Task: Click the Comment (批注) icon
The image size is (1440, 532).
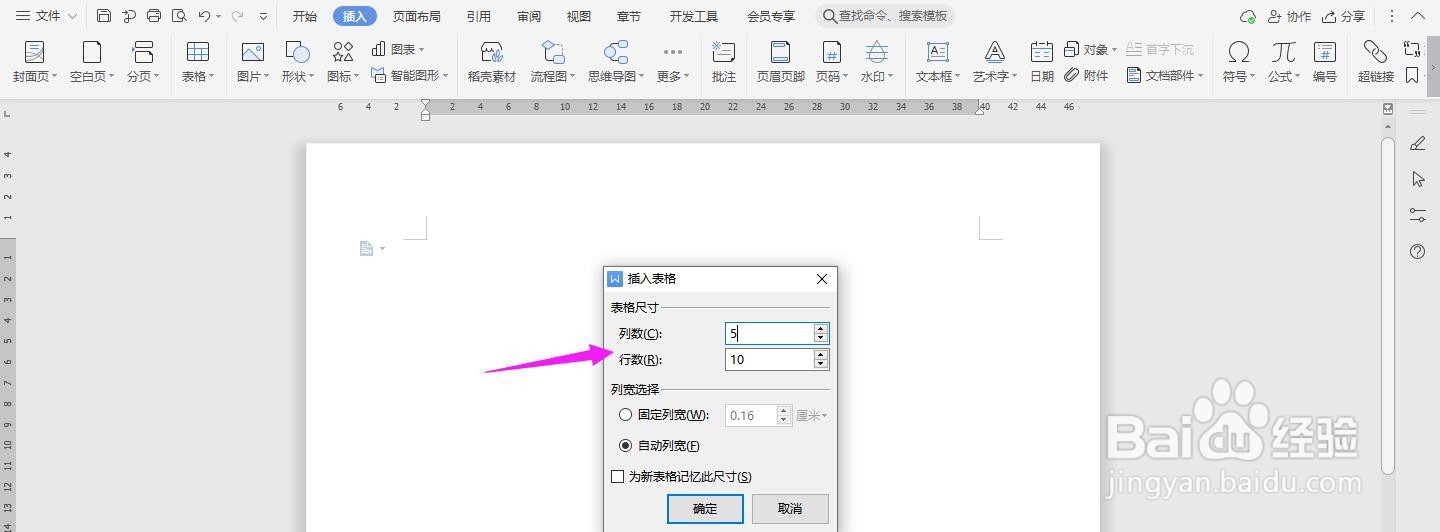Action: pyautogui.click(x=723, y=52)
